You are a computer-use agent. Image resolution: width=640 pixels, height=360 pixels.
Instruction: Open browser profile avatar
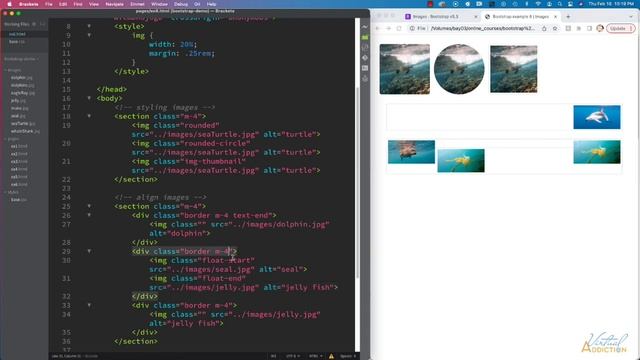[x=600, y=28]
